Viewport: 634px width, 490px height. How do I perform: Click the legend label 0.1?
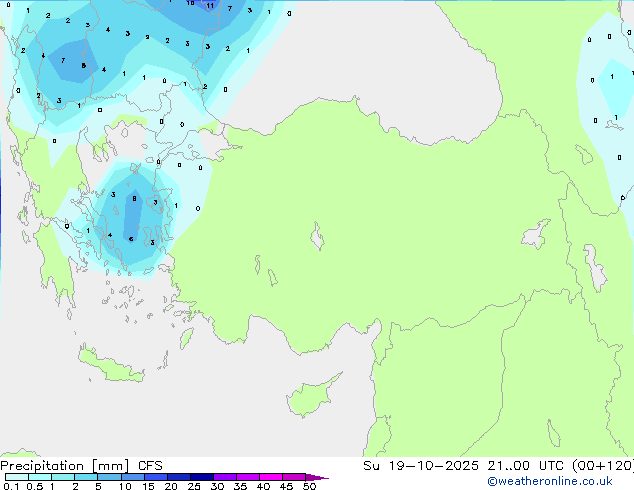[x=11, y=486]
